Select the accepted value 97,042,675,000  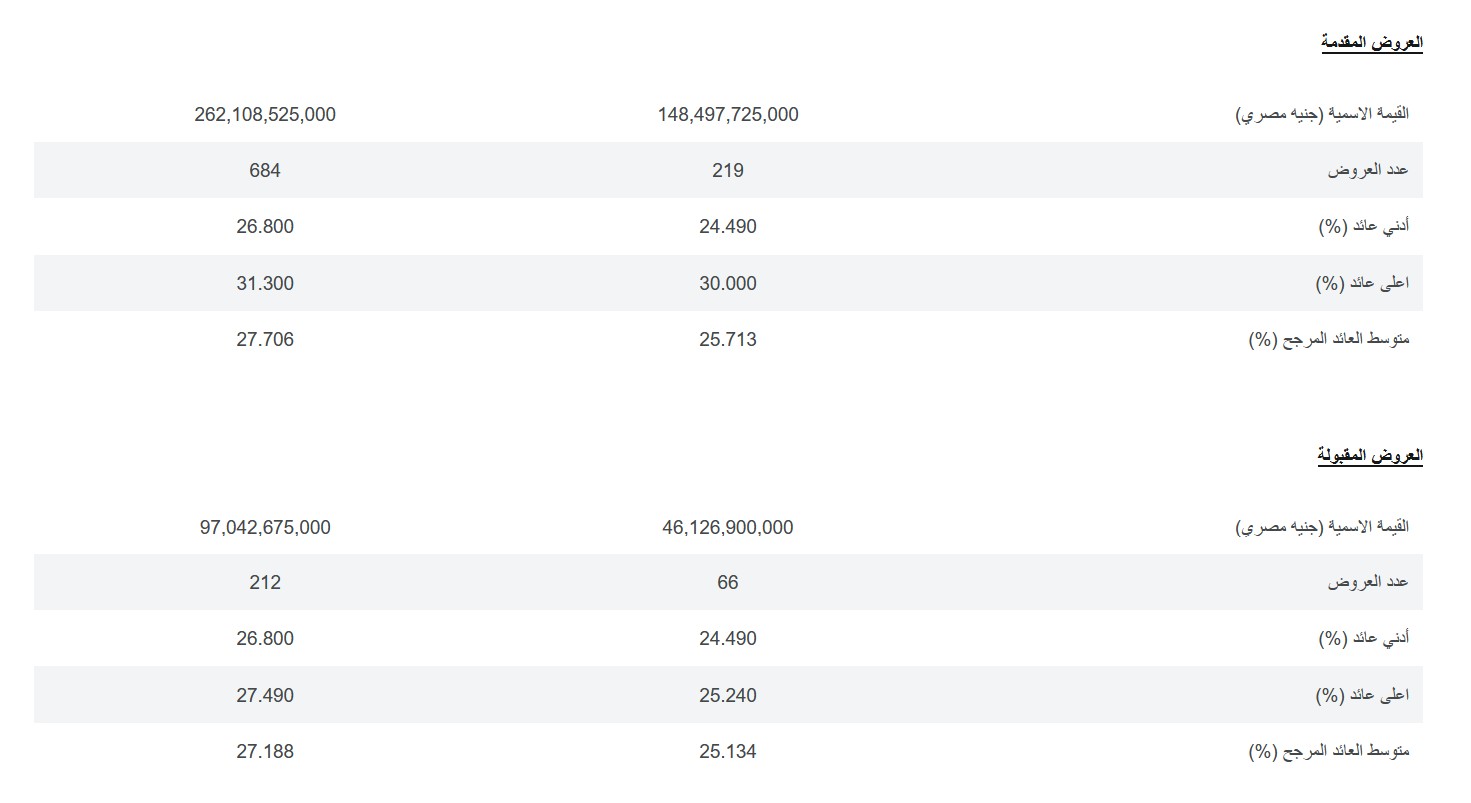pos(265,527)
